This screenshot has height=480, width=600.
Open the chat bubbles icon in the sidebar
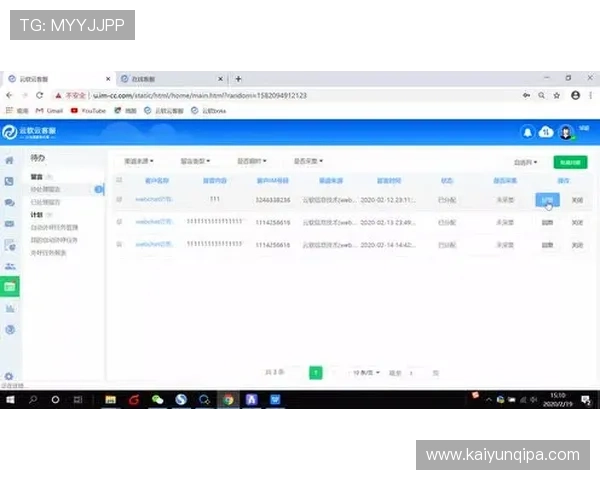pyautogui.click(x=10, y=202)
